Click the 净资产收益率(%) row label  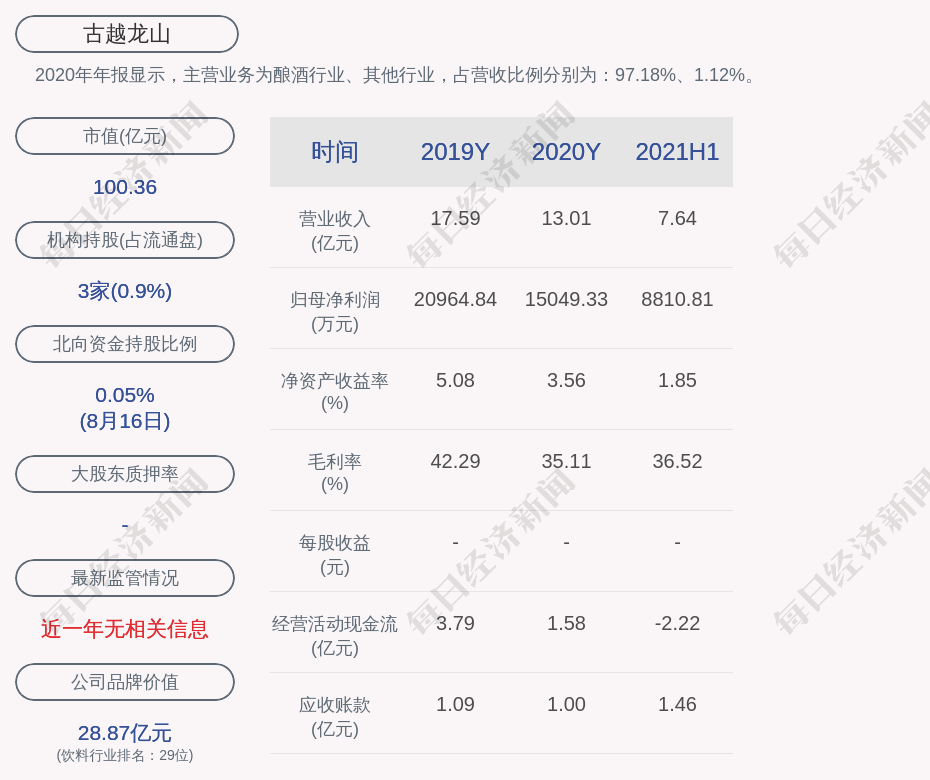click(x=335, y=391)
